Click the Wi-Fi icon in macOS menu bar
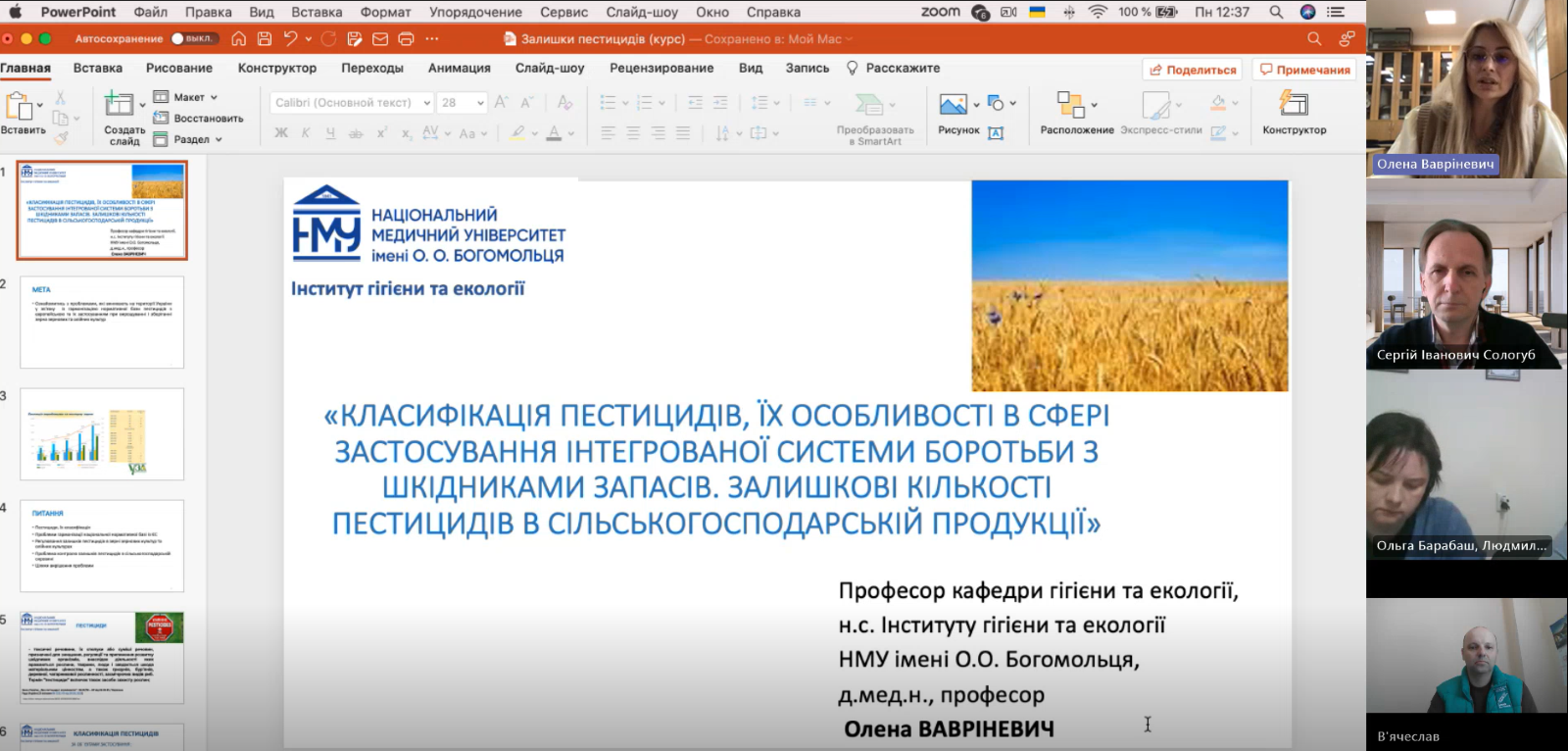The width and height of the screenshot is (1568, 751). [1098, 12]
